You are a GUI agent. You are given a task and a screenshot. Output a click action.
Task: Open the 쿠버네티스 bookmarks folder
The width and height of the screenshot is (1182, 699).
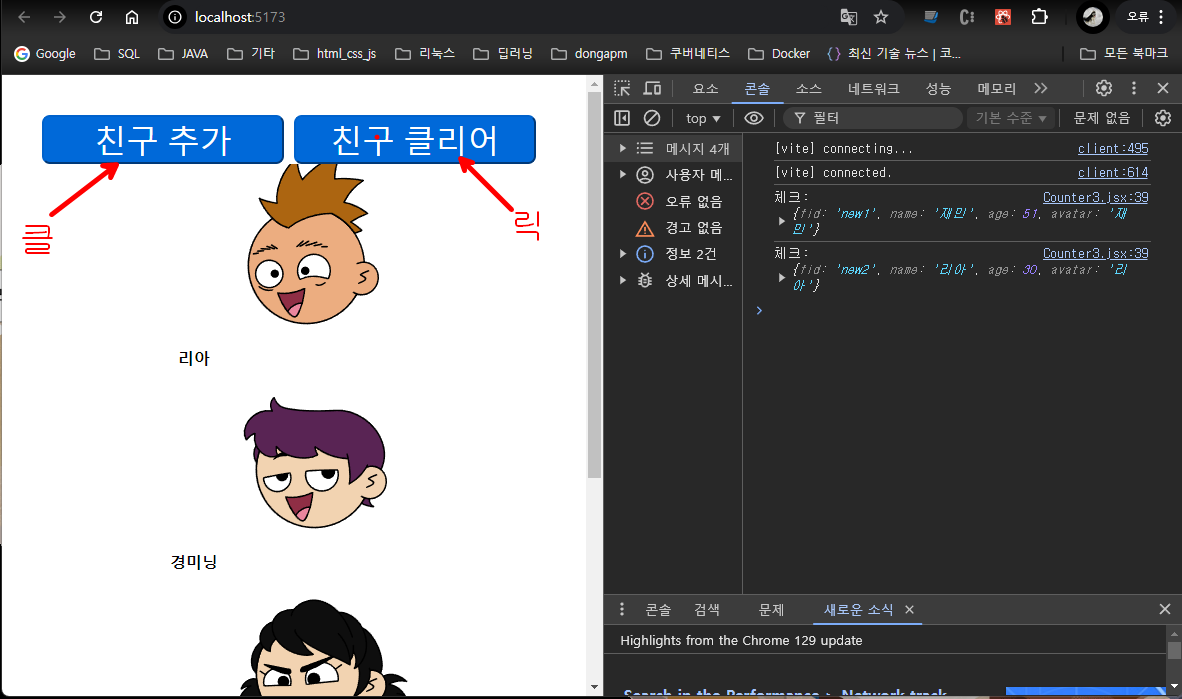pyautogui.click(x=688, y=54)
